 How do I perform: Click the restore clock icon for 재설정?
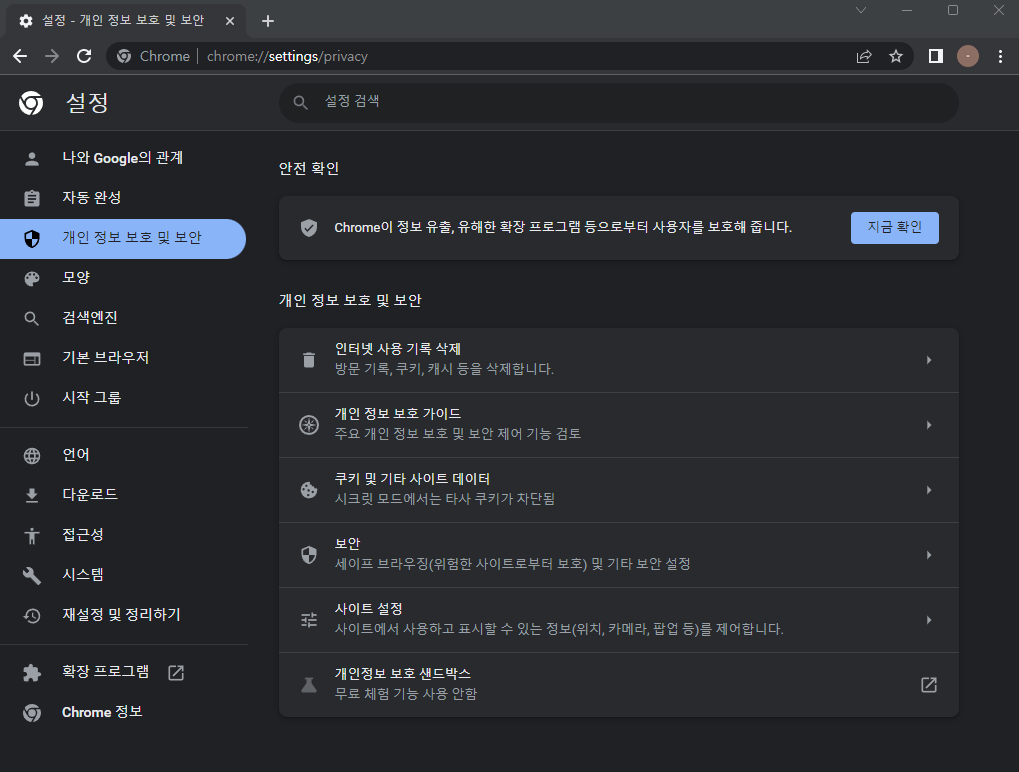32,615
